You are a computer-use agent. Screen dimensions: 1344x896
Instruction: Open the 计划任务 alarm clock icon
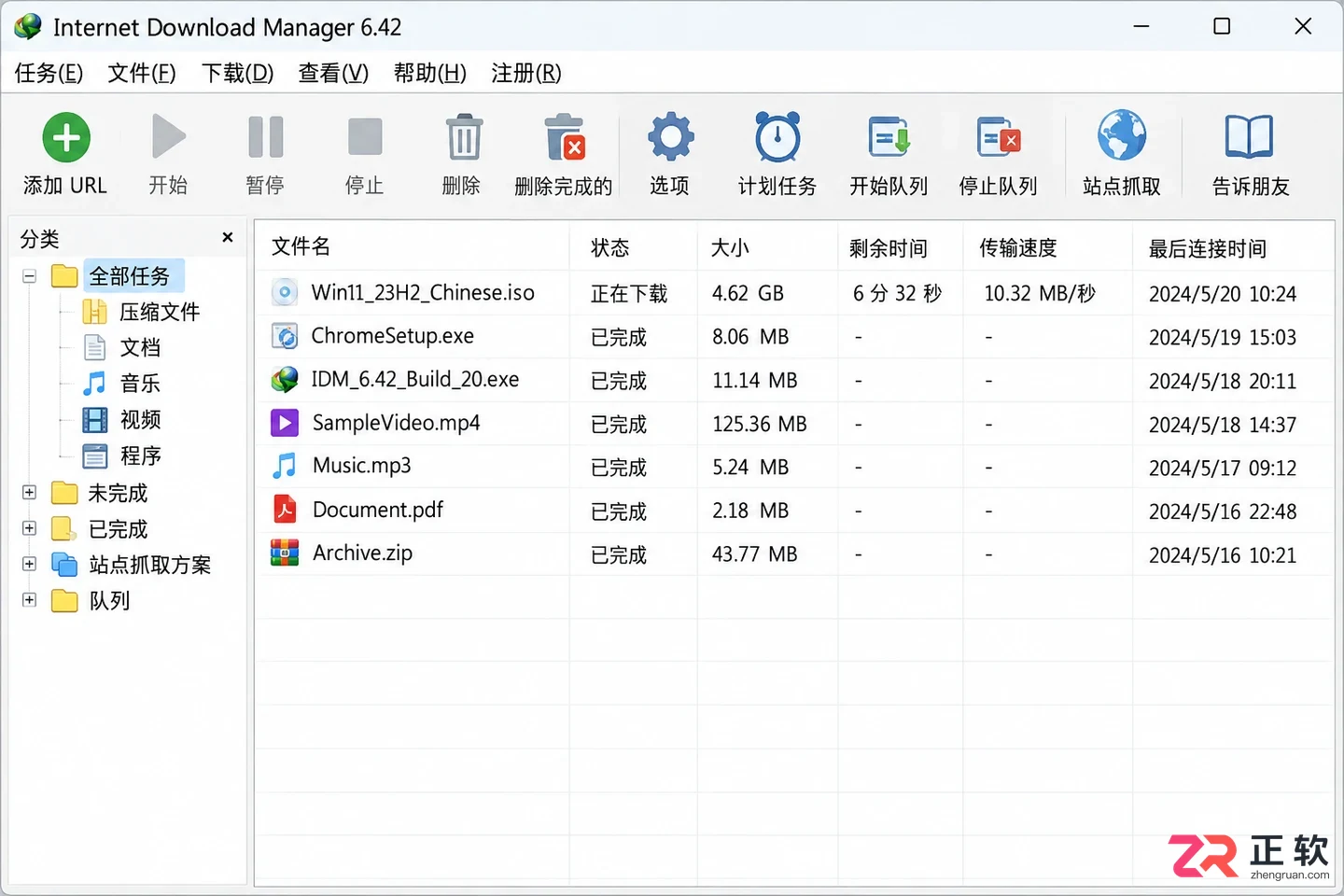[777, 137]
